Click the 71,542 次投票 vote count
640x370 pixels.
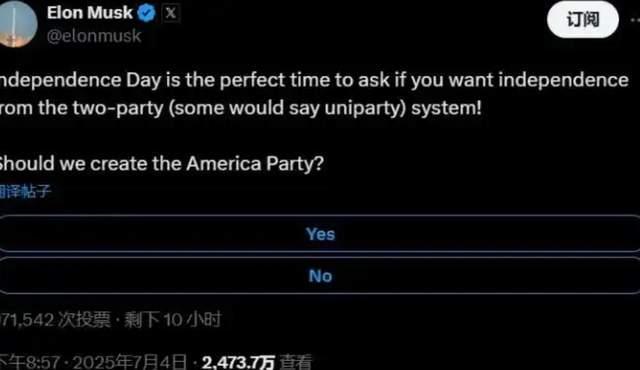pyautogui.click(x=55, y=319)
